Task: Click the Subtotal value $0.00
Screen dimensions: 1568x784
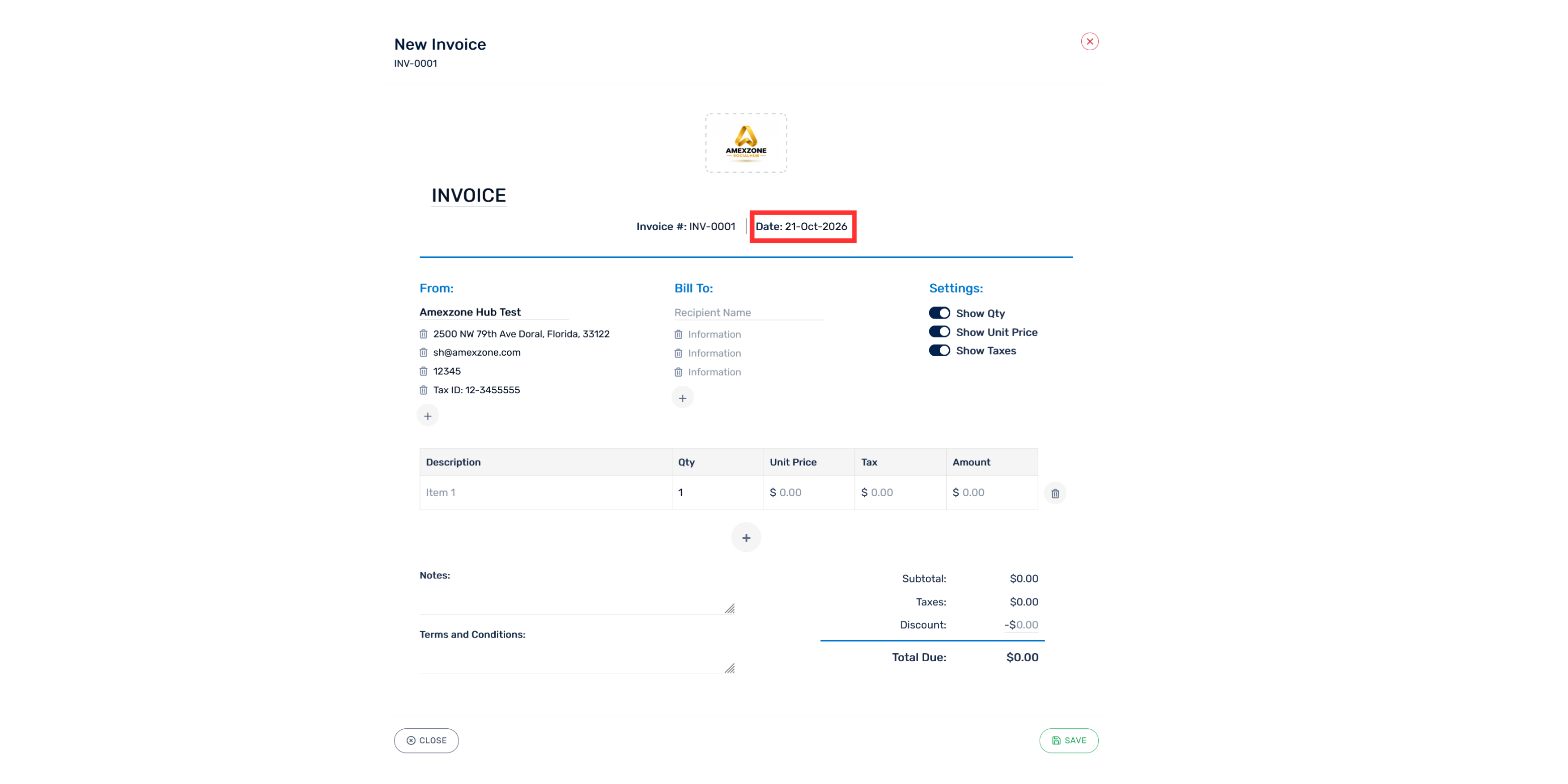Action: click(x=1024, y=578)
